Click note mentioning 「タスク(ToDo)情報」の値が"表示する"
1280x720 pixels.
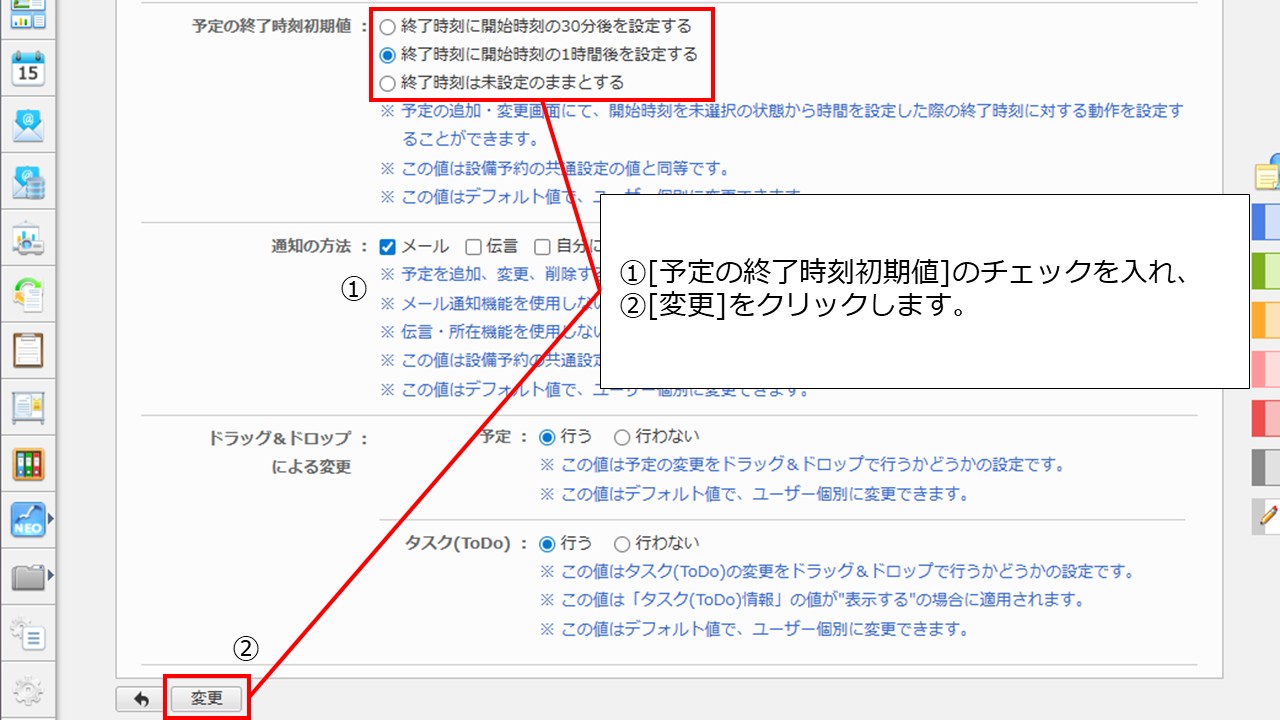pos(813,600)
